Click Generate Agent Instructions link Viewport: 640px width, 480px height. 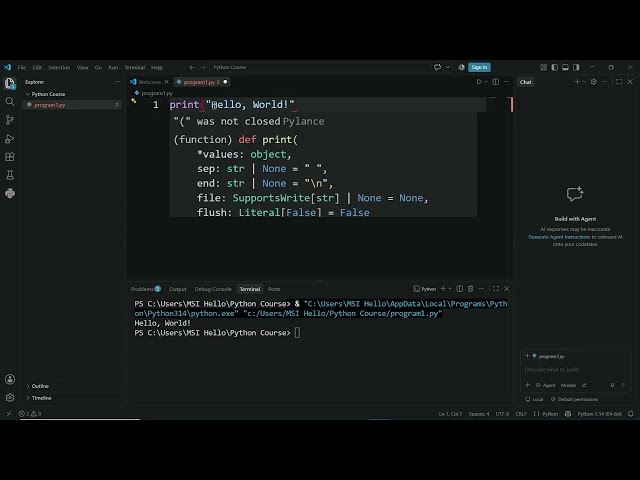point(559,237)
